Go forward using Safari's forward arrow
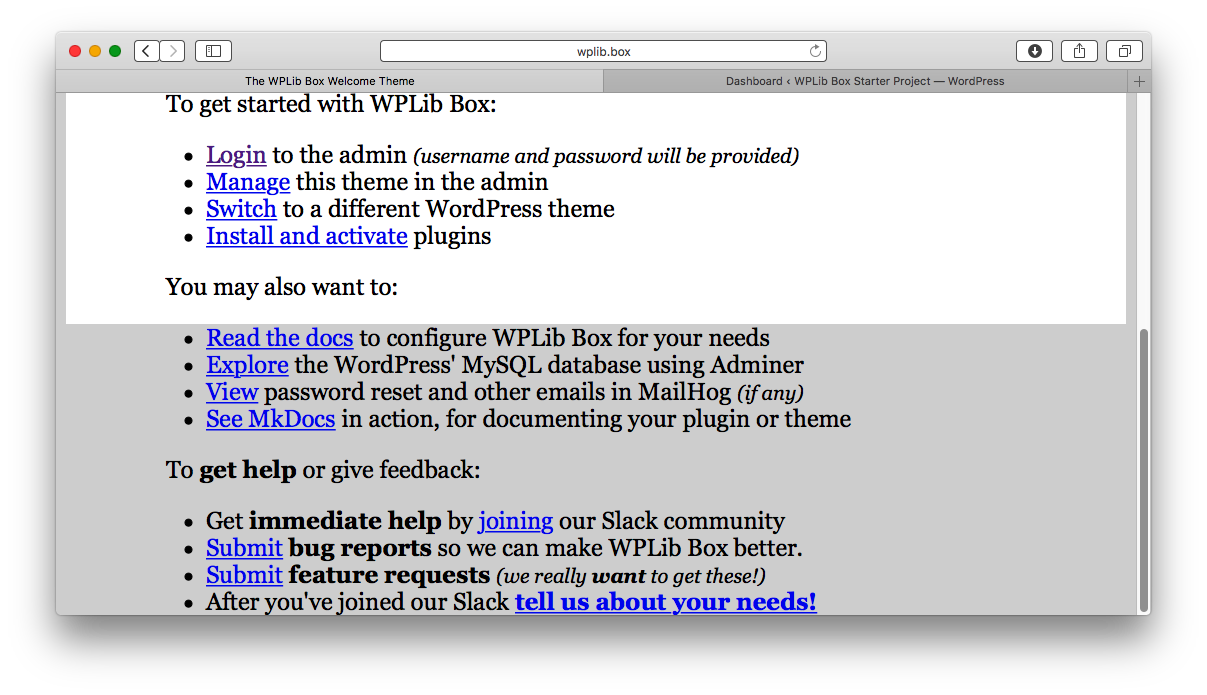Image resolution: width=1207 pixels, height=695 pixels. 172,51
